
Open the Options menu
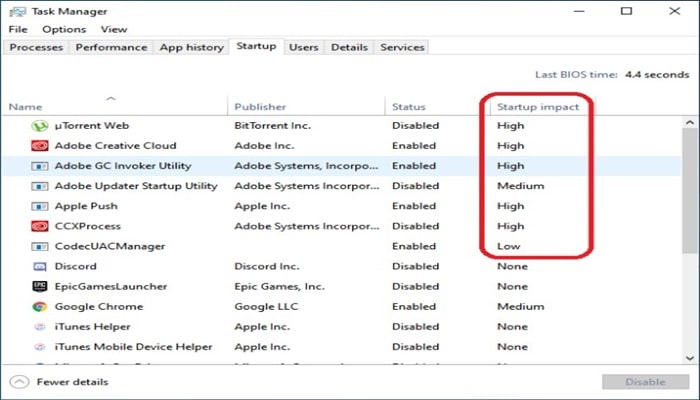pyautogui.click(x=64, y=29)
